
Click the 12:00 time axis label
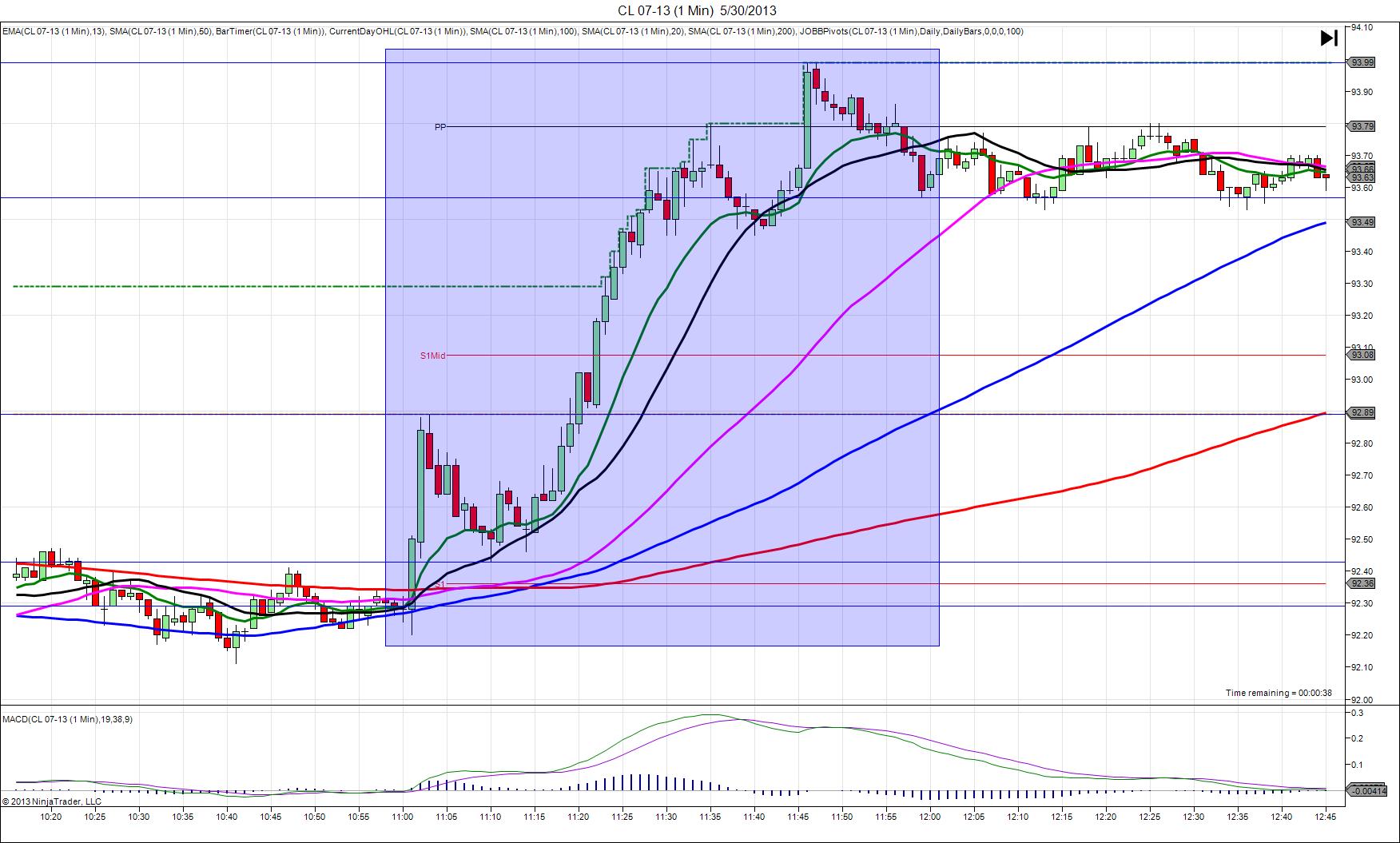(x=929, y=817)
